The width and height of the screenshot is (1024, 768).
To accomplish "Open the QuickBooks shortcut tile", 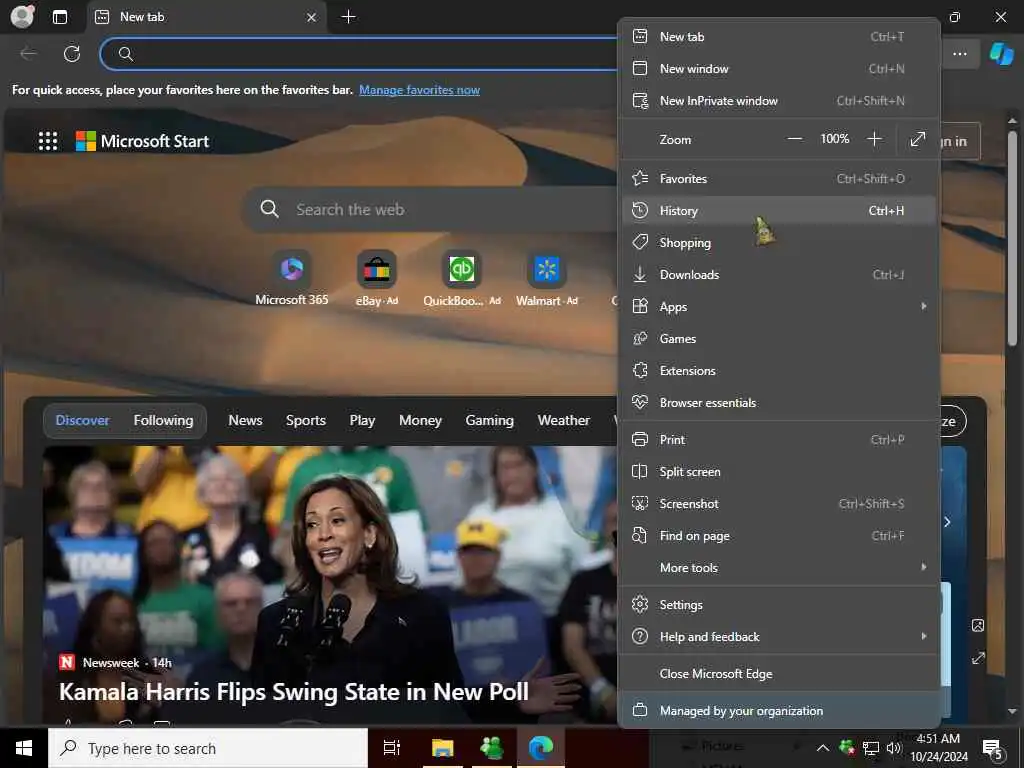I will (462, 279).
